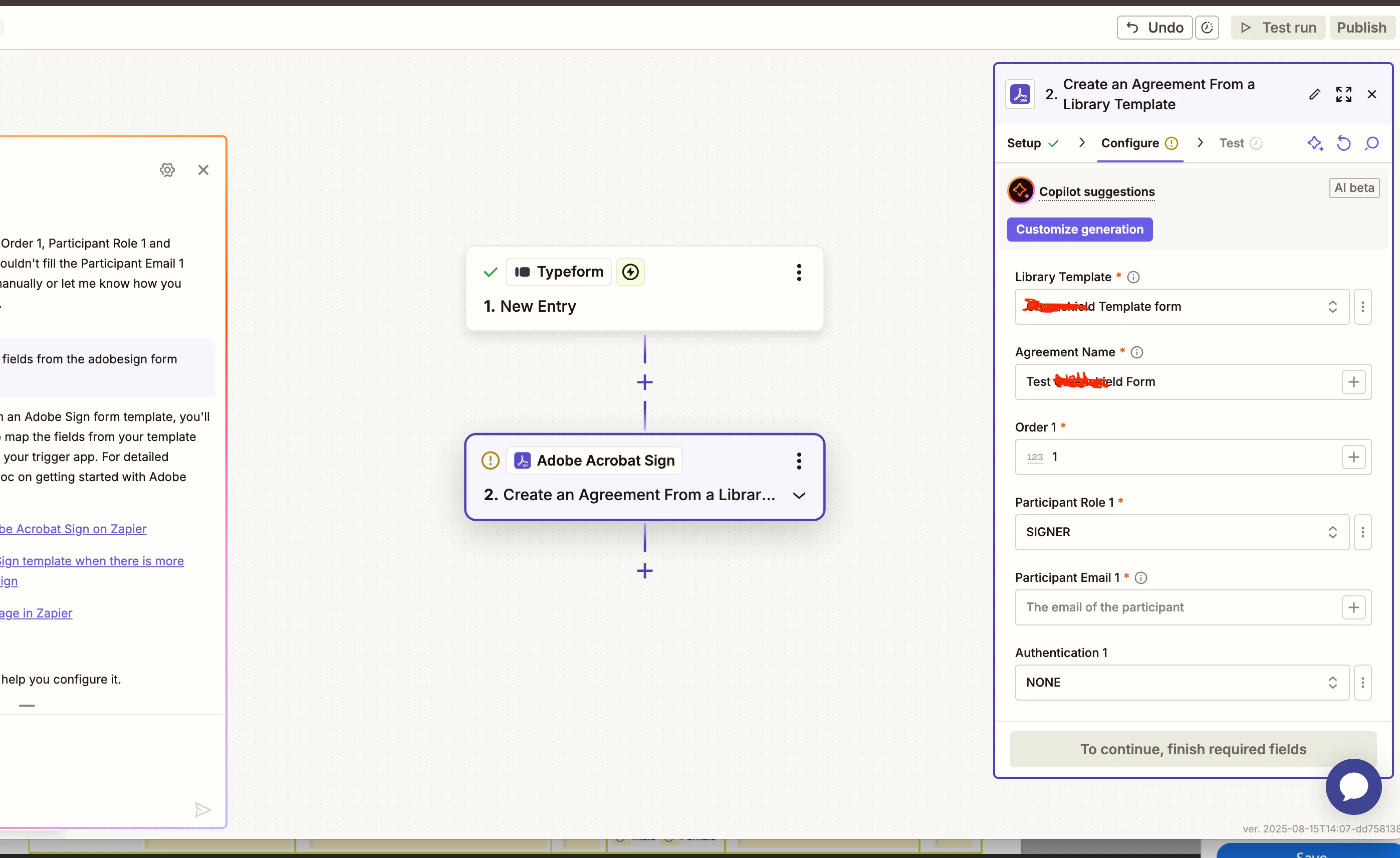Insert data into Order 1 field
Screen dimensions: 1400x858
pos(1354,457)
